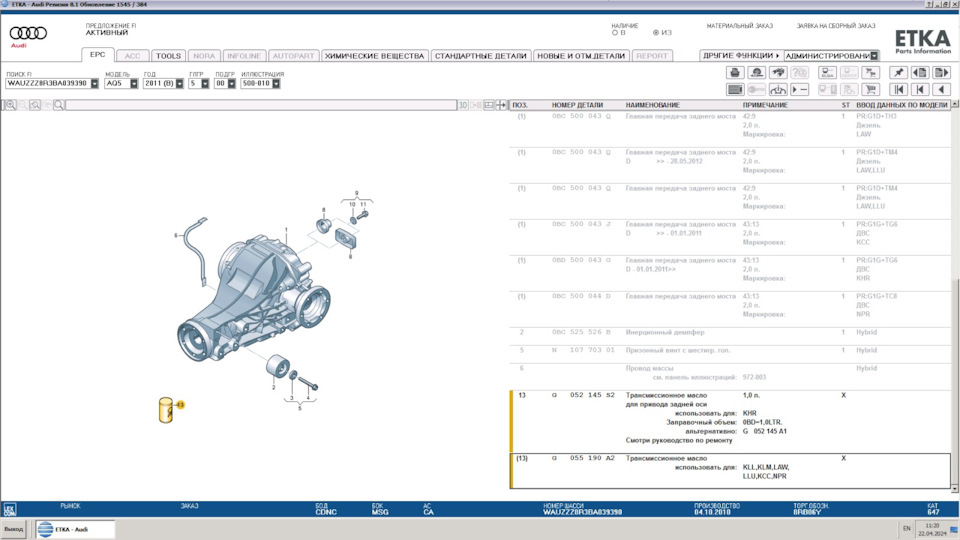The height and width of the screenshot is (540, 960).
Task: Open the Химические вещества tab
Action: [374, 56]
